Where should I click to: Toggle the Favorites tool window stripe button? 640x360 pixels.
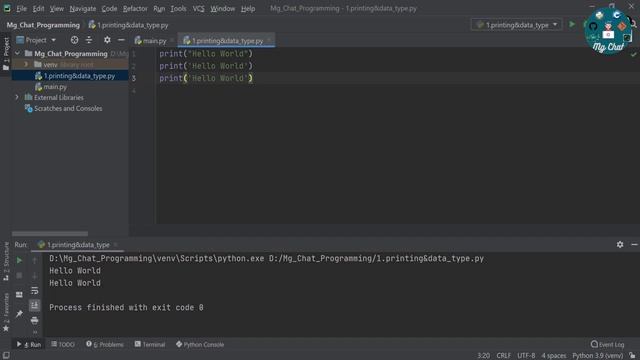point(6,312)
